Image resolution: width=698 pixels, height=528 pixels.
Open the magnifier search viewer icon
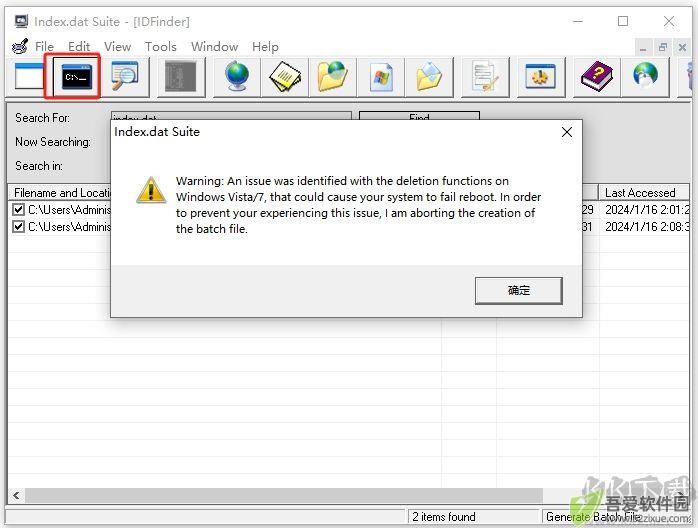[x=125, y=76]
